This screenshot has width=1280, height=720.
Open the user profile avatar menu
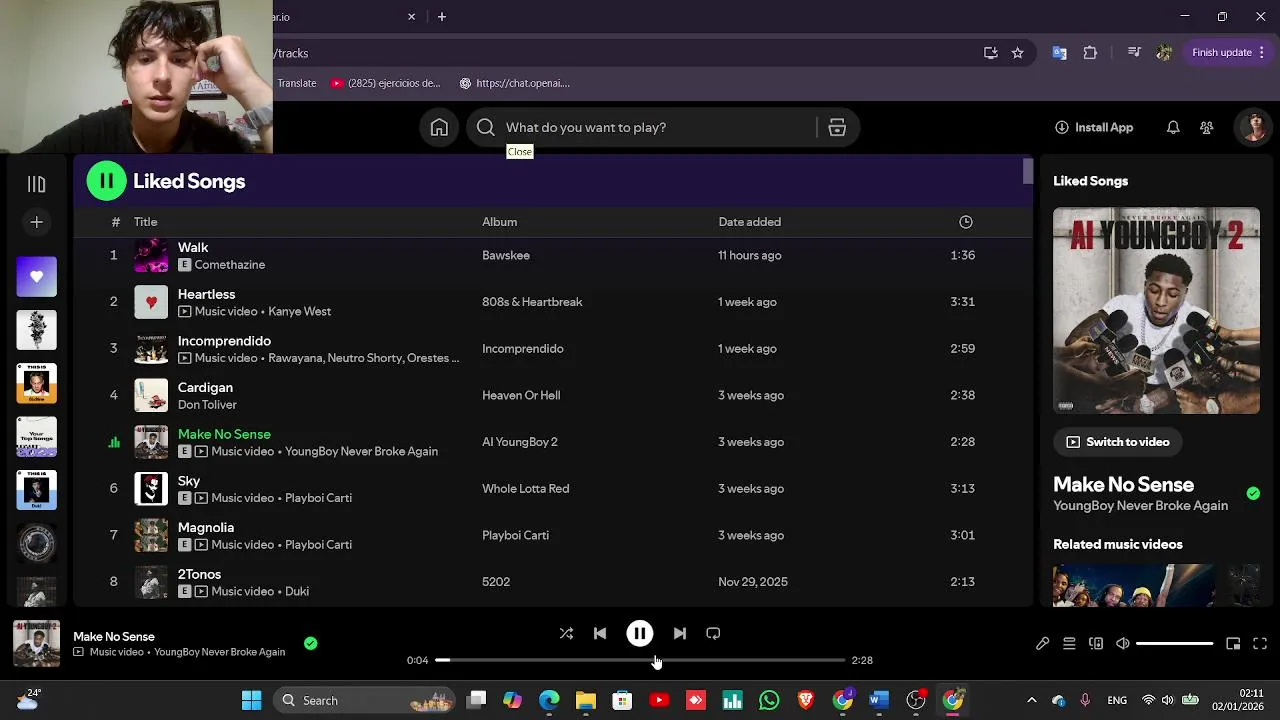(x=1254, y=127)
